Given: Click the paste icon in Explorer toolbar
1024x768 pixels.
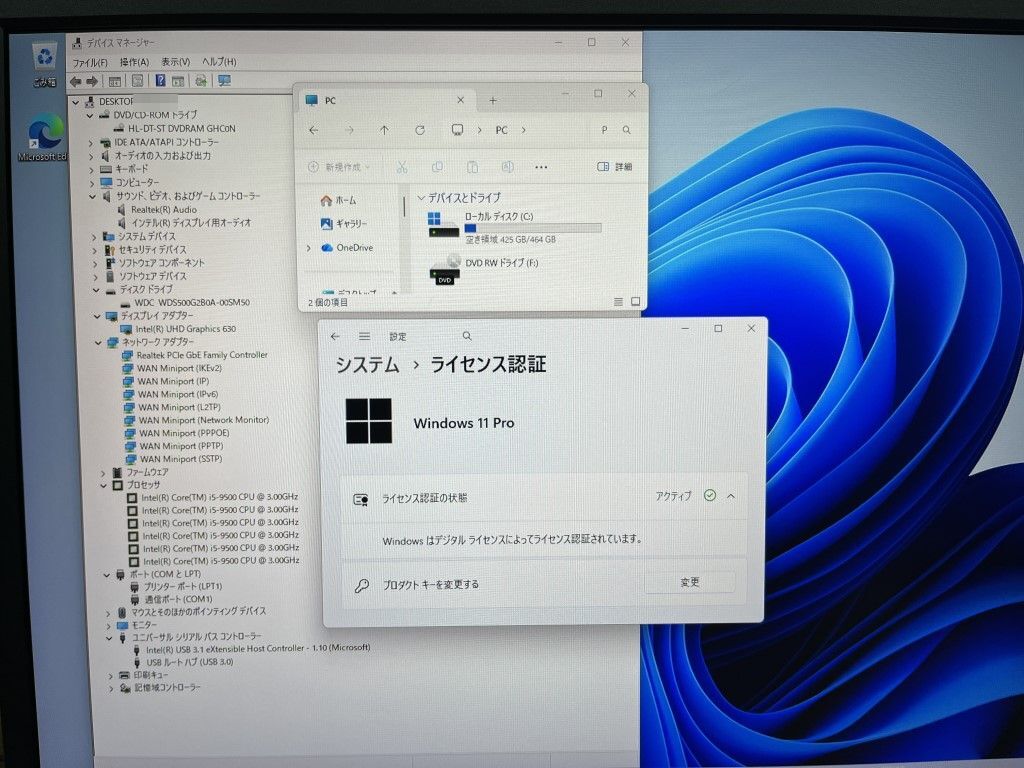Looking at the screenshot, I should tap(472, 167).
